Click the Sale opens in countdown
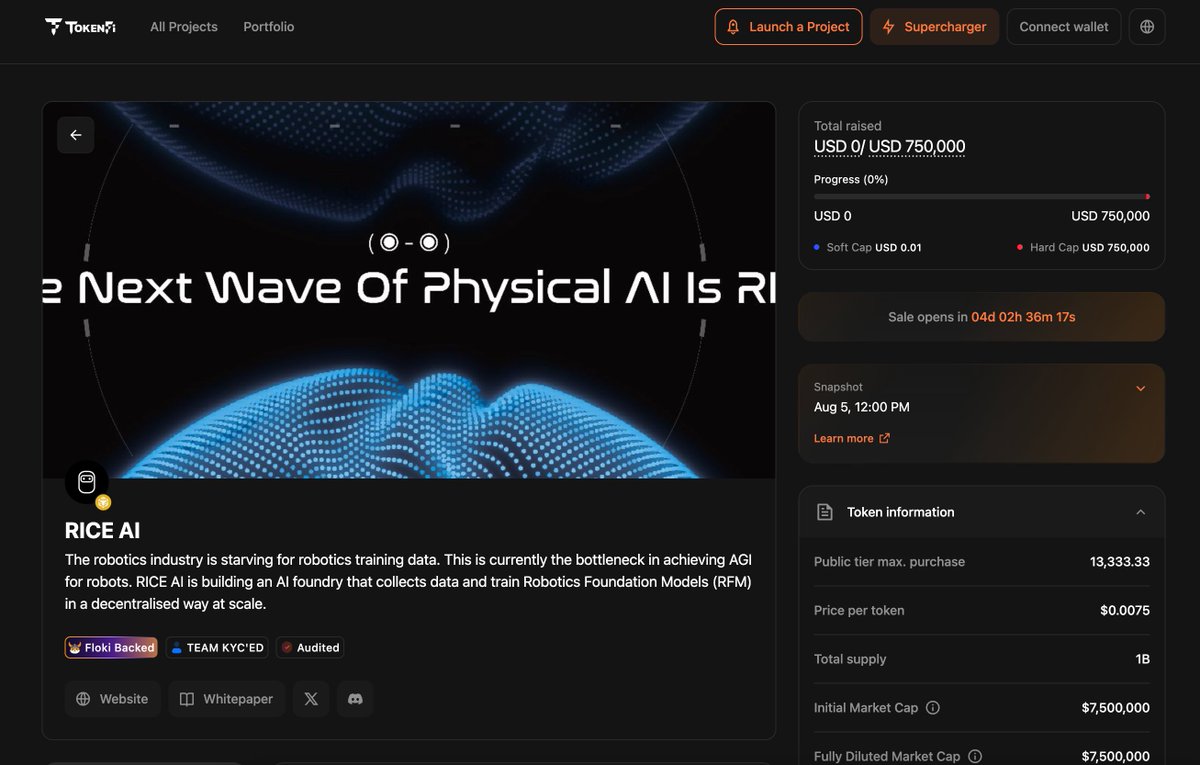 click(982, 317)
